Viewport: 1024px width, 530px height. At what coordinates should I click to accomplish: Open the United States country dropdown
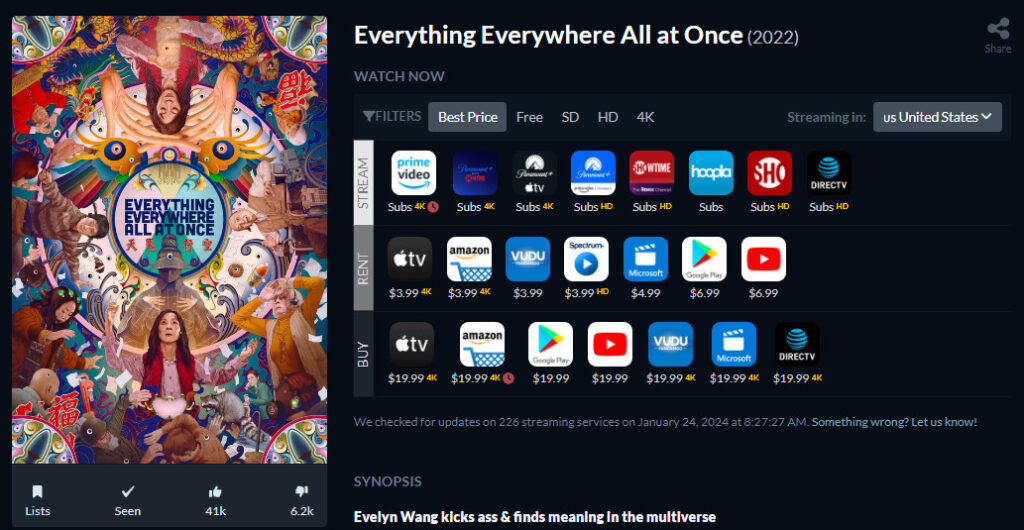coord(937,117)
